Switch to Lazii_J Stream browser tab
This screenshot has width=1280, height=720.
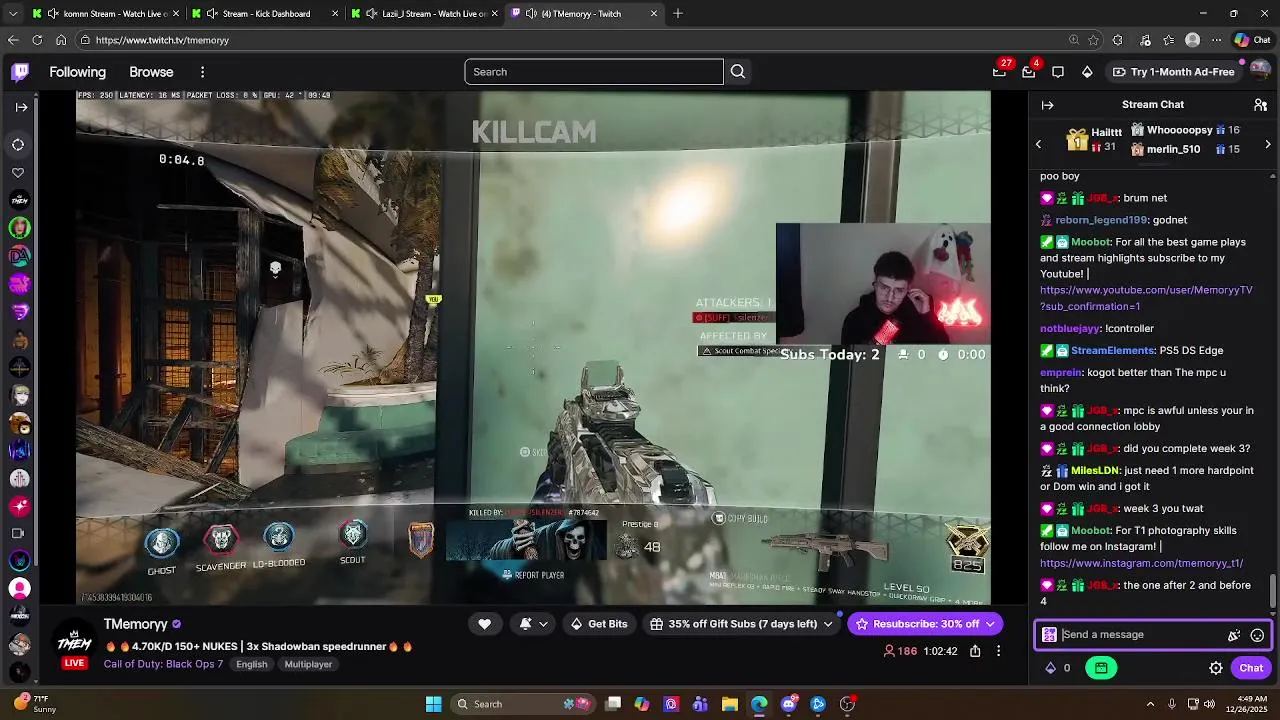click(425, 14)
